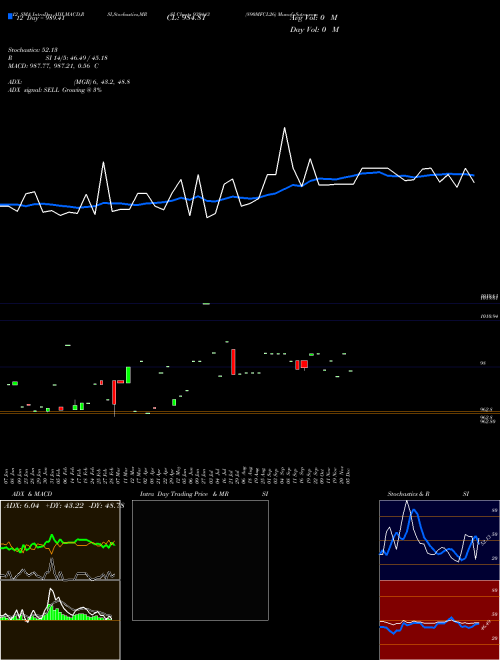Click the 'Intra Day Trading Price & MR' title
500x660 pixels.
(185, 494)
